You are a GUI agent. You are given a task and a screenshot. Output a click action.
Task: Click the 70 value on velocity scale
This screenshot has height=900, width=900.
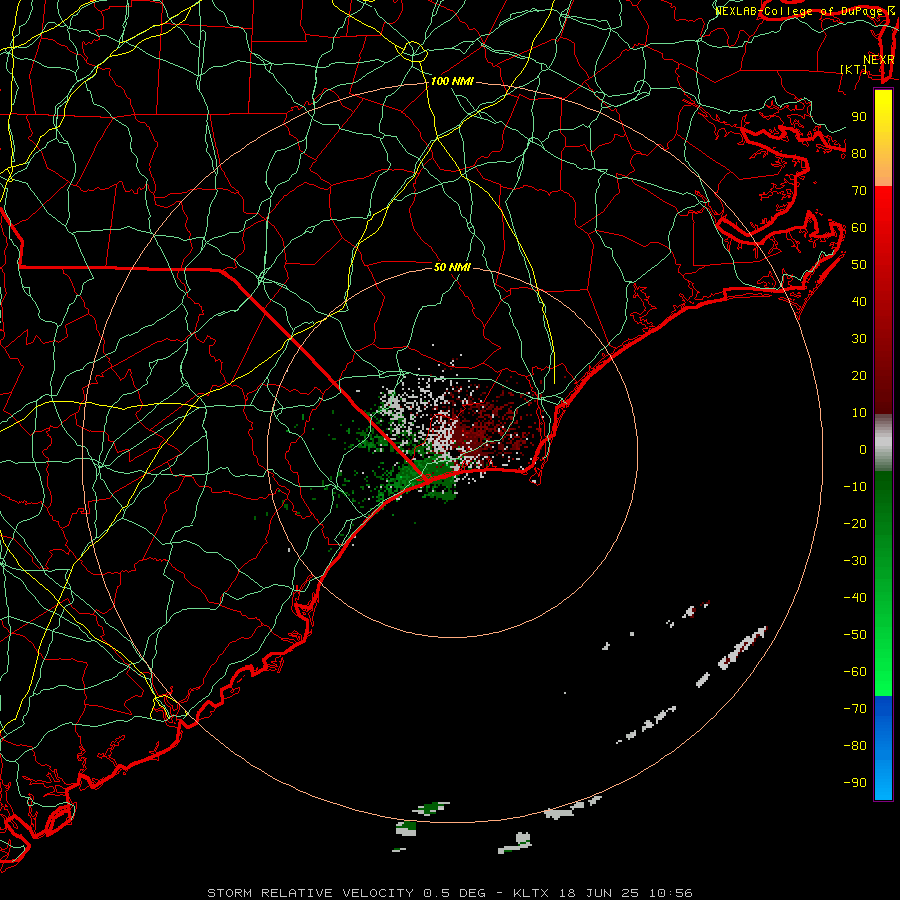tap(859, 191)
